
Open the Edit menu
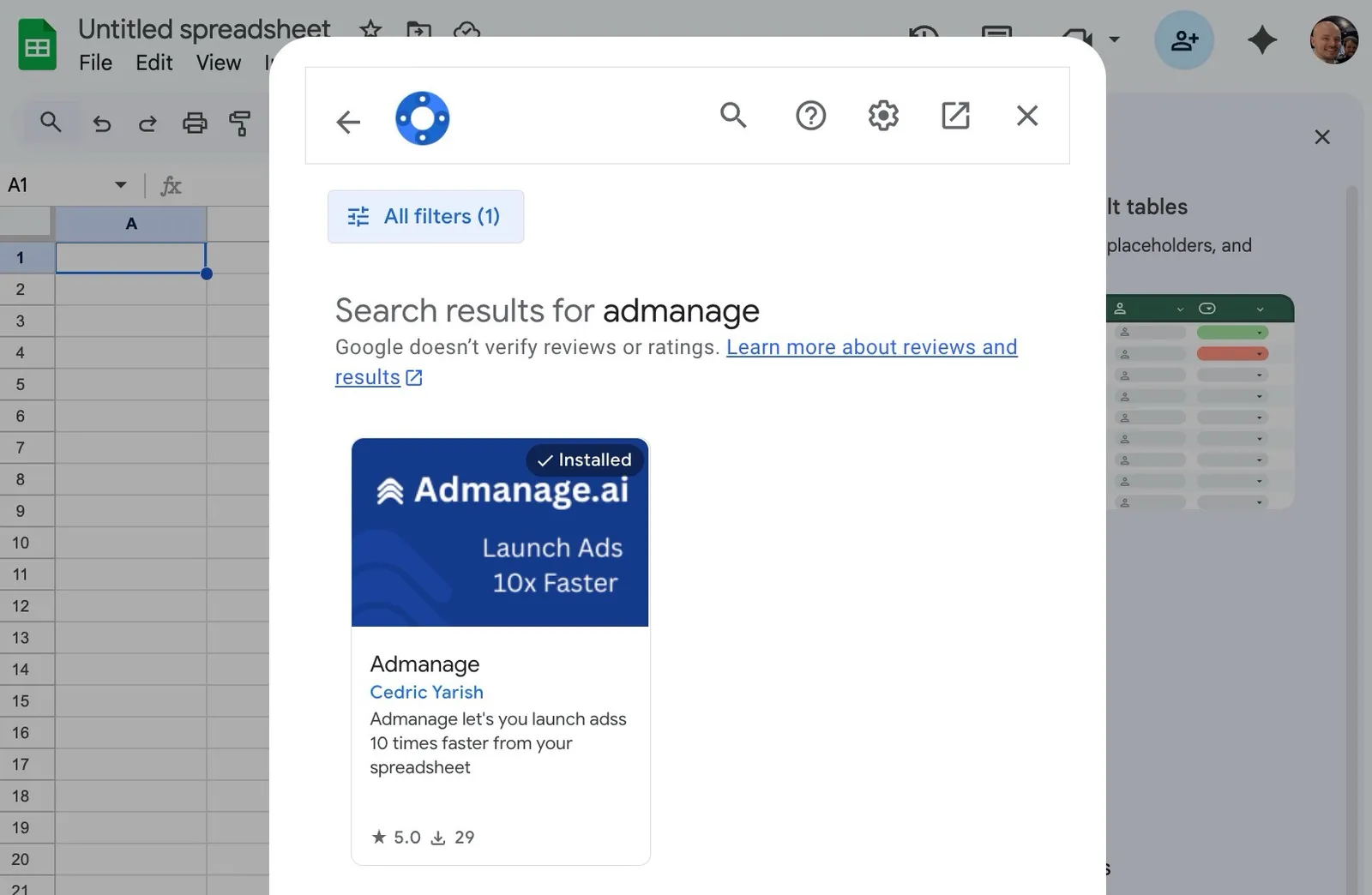[154, 63]
